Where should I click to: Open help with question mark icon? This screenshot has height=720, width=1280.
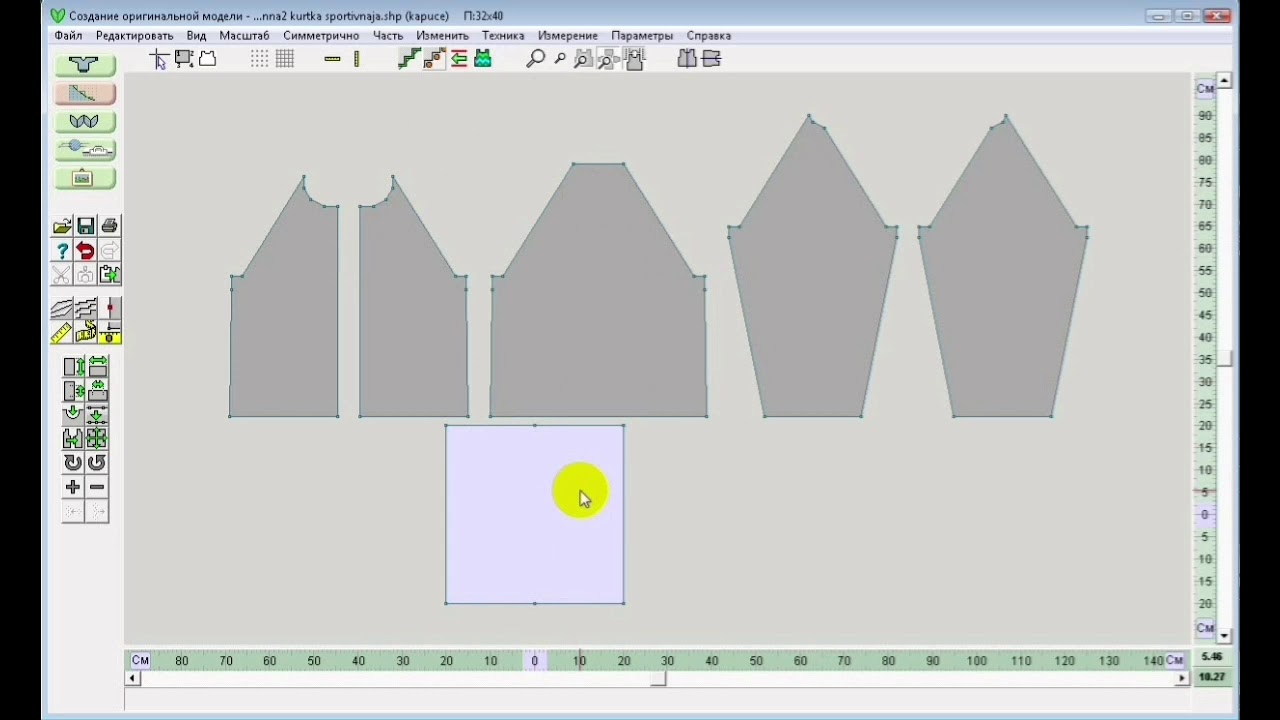62,251
